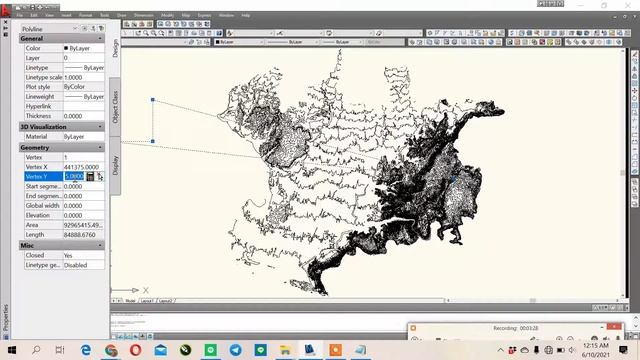This screenshot has height=360, width=640.
Task: Switch to the Design tab of Properties
Action: 115,48
